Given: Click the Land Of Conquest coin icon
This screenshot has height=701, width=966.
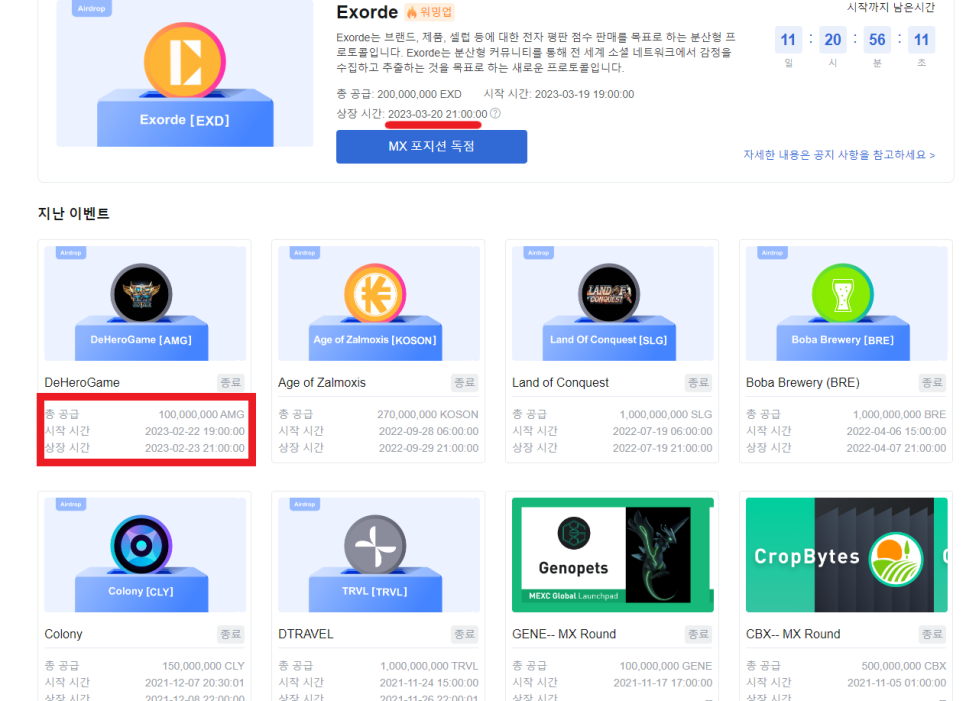Looking at the screenshot, I should click(609, 294).
